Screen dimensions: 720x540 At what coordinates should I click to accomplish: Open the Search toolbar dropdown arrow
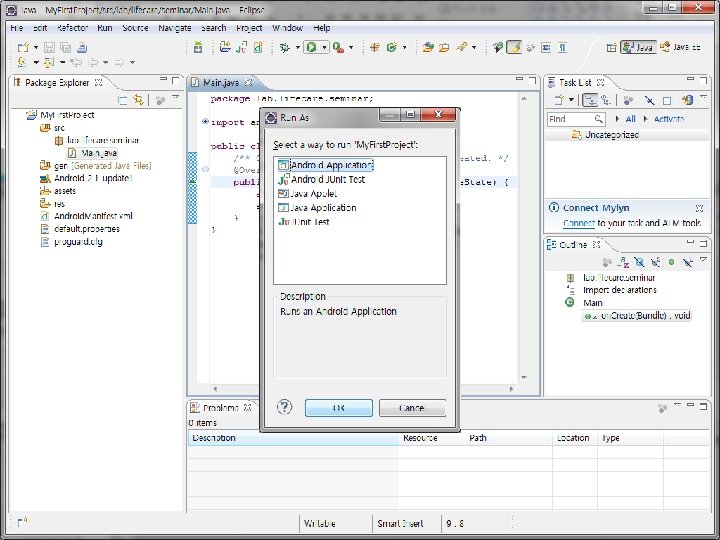[x=474, y=47]
